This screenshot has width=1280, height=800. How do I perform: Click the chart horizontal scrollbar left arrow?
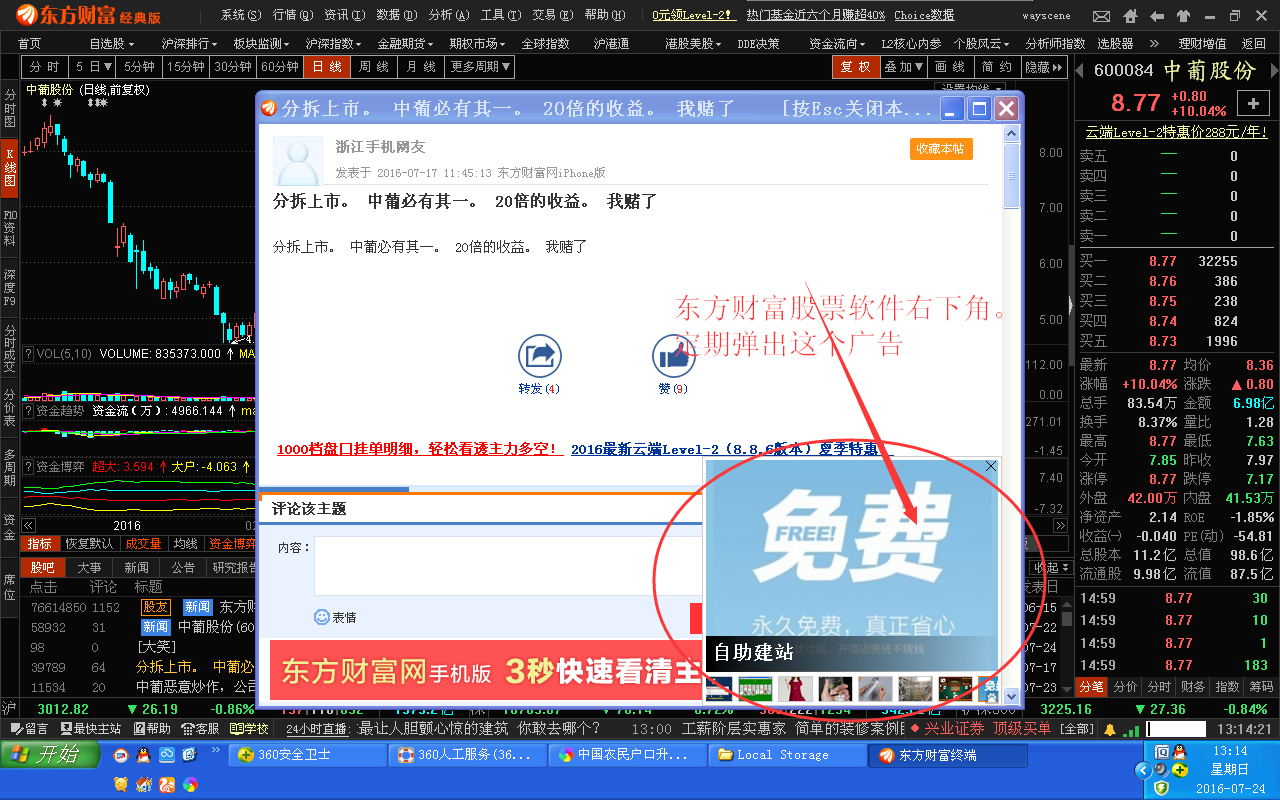point(29,525)
